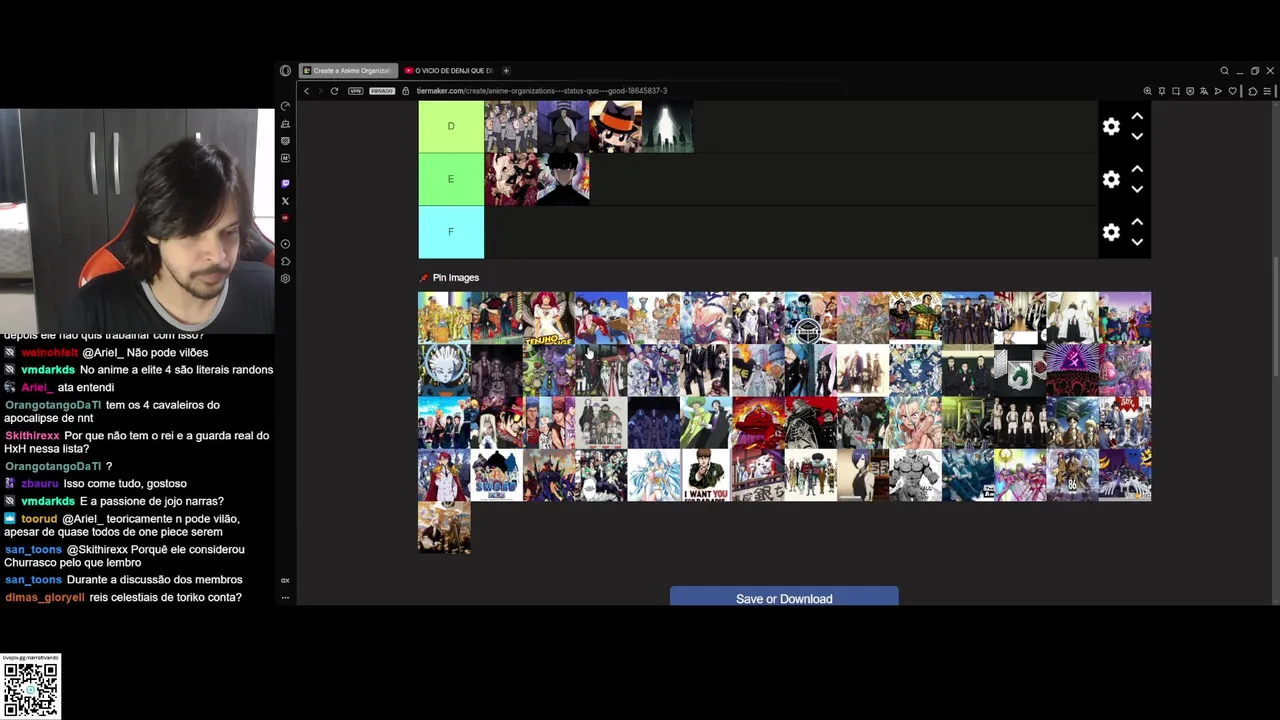Image resolution: width=1280 pixels, height=720 pixels.
Task: Take a snapshot with the capture icon
Action: 1175,91
